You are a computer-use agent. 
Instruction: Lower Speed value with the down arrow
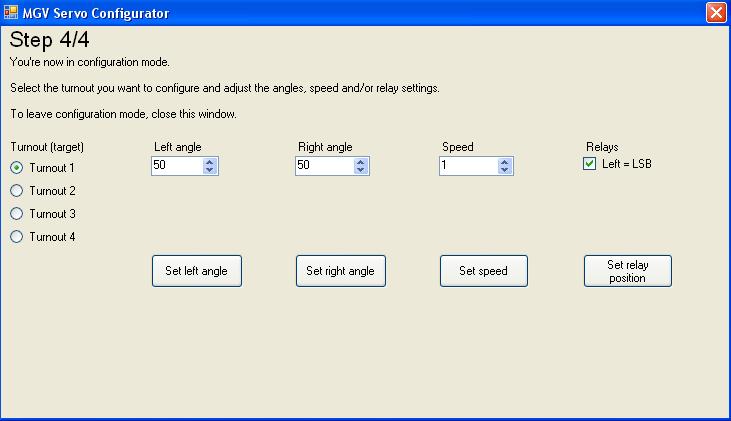(505, 171)
